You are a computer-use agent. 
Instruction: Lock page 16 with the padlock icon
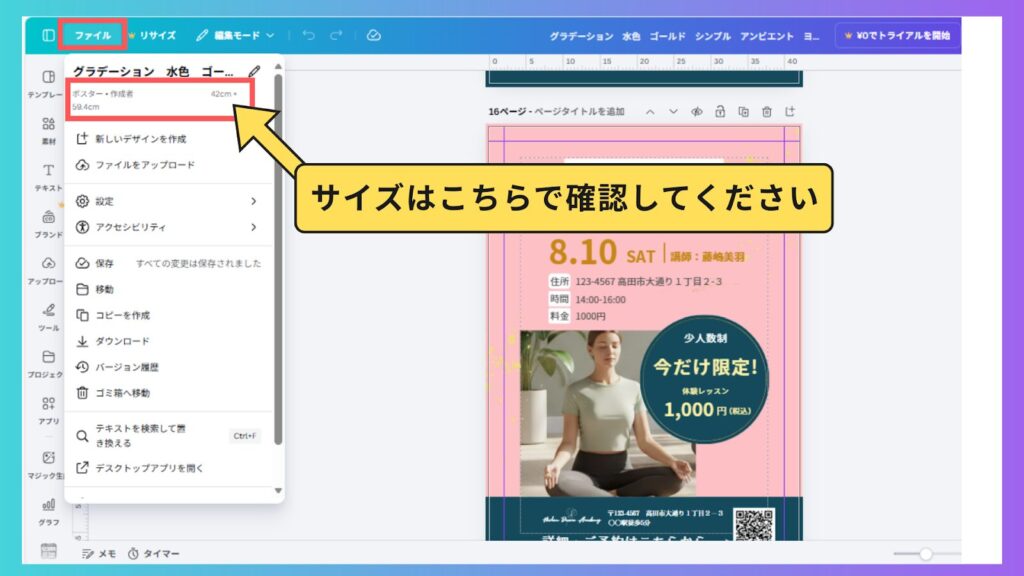(720, 111)
